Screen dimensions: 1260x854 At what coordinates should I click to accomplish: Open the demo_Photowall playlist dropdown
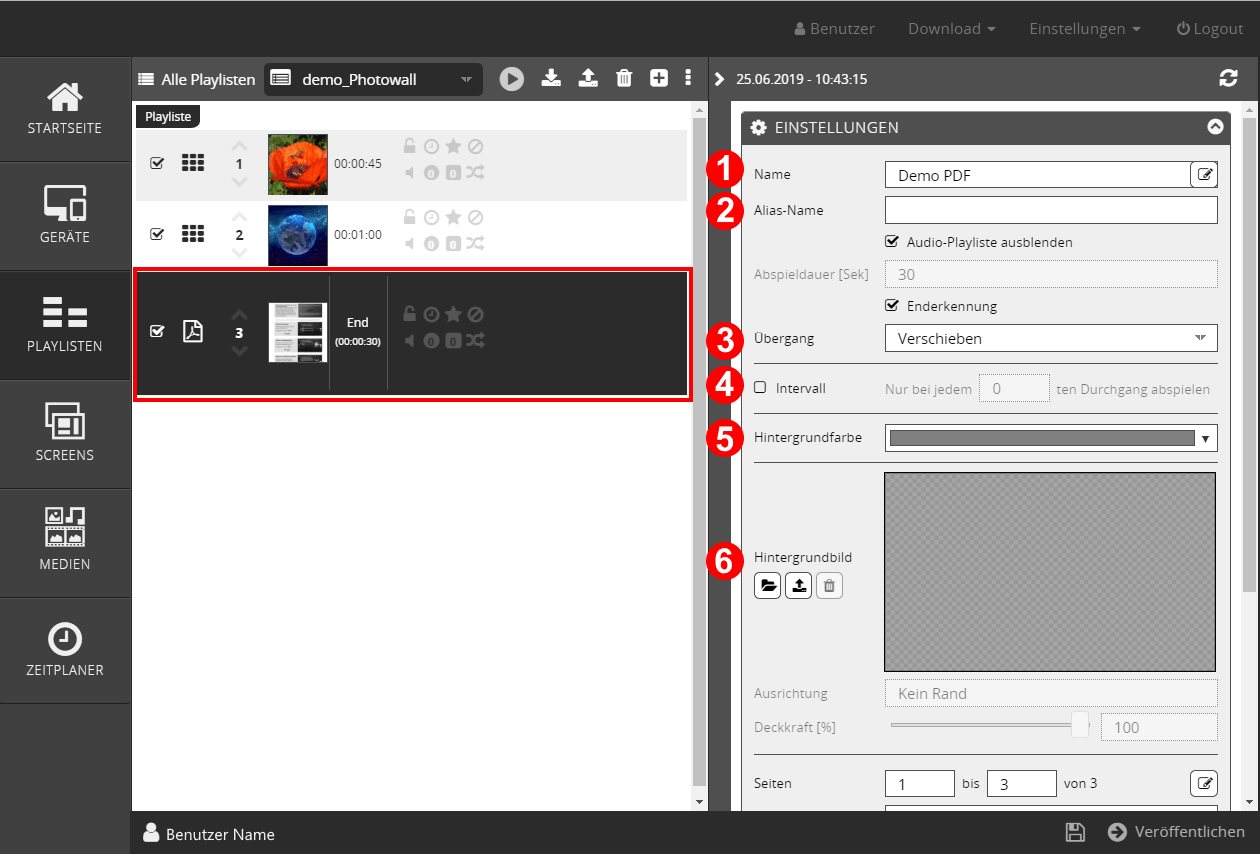373,80
